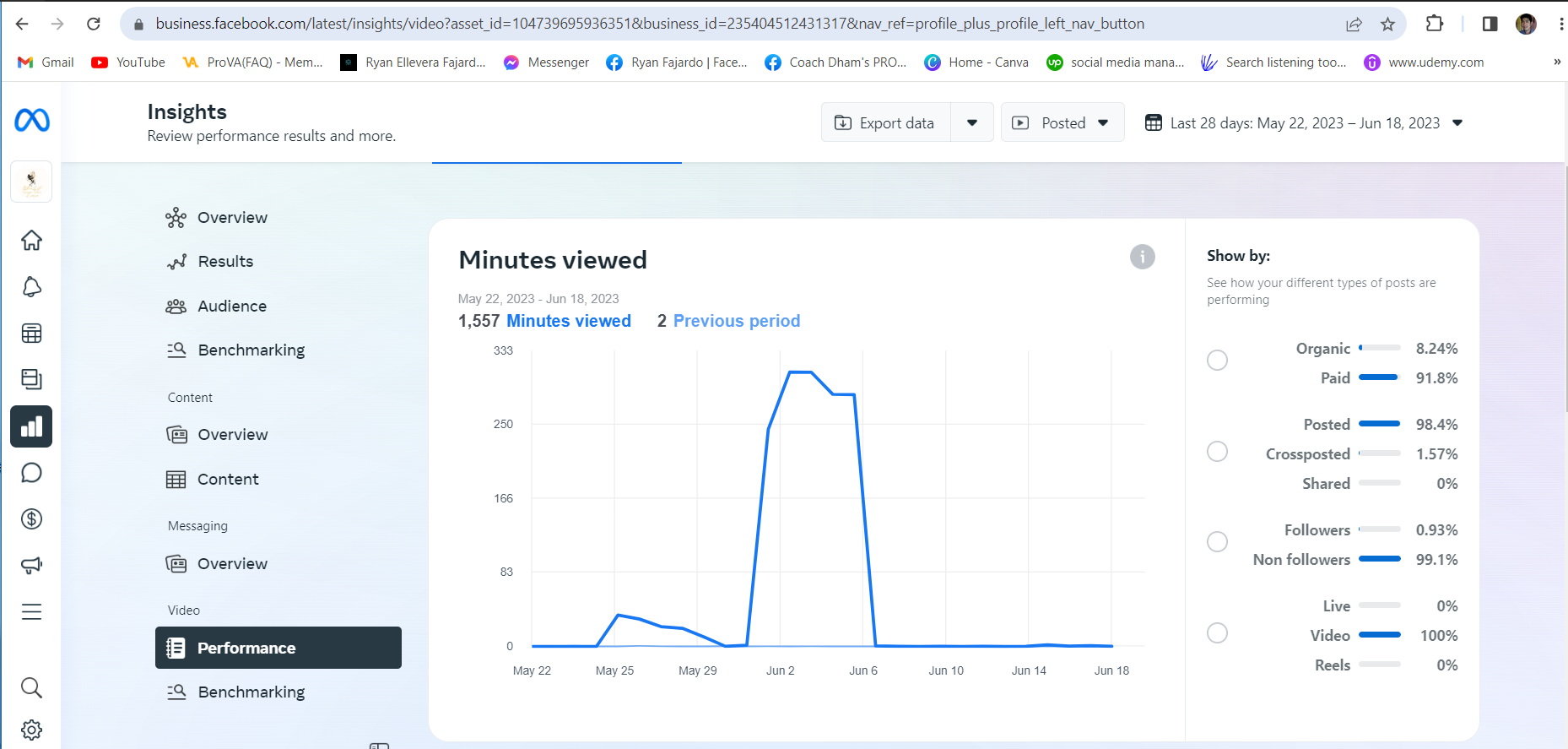The width and height of the screenshot is (1568, 749).
Task: Open the Last 28 days date range picker
Action: (x=1303, y=123)
